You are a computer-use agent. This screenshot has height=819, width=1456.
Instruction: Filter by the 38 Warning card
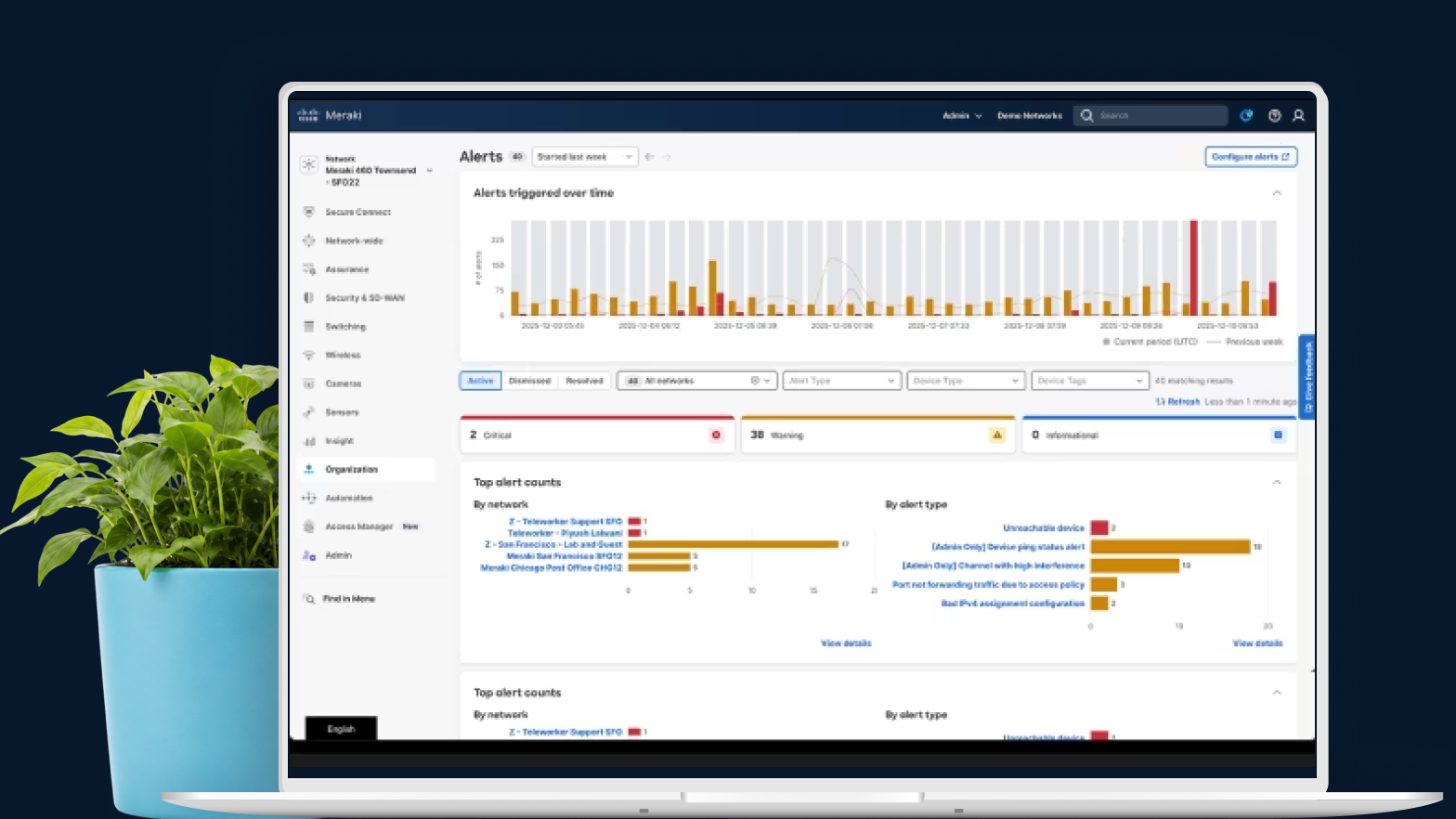[x=878, y=435]
